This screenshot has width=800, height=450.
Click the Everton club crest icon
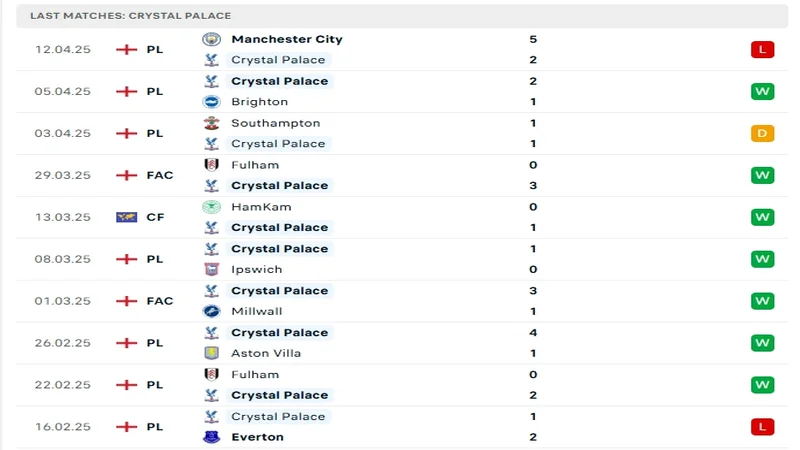tap(211, 437)
